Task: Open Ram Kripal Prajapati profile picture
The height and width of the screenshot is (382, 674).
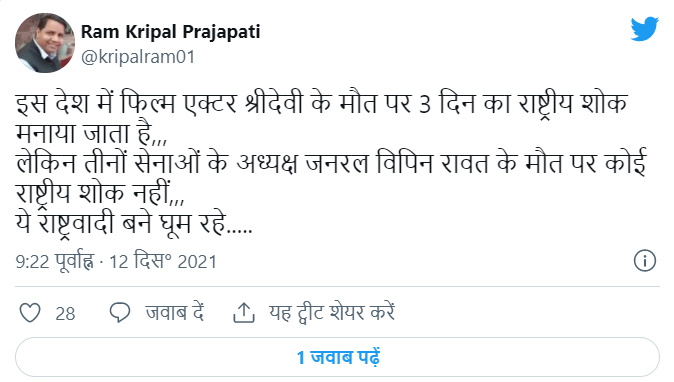Action: pos(45,43)
